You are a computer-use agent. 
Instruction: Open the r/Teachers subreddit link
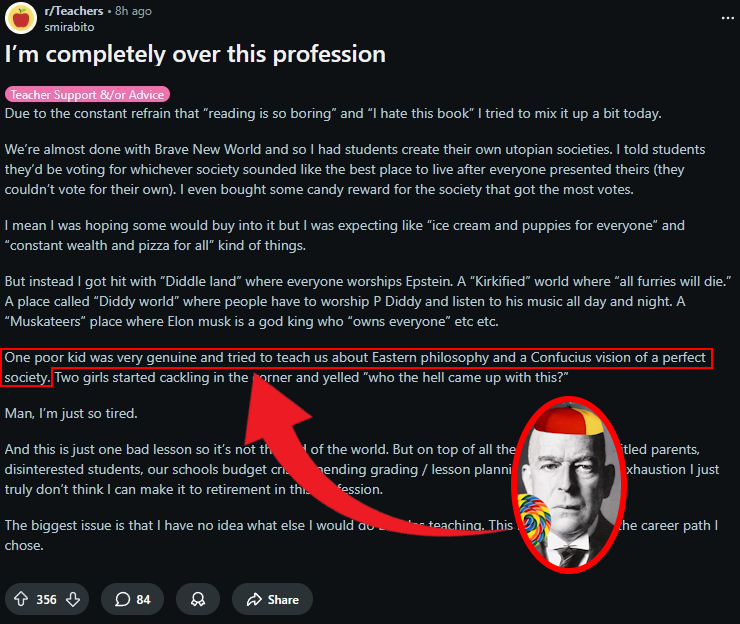(74, 11)
